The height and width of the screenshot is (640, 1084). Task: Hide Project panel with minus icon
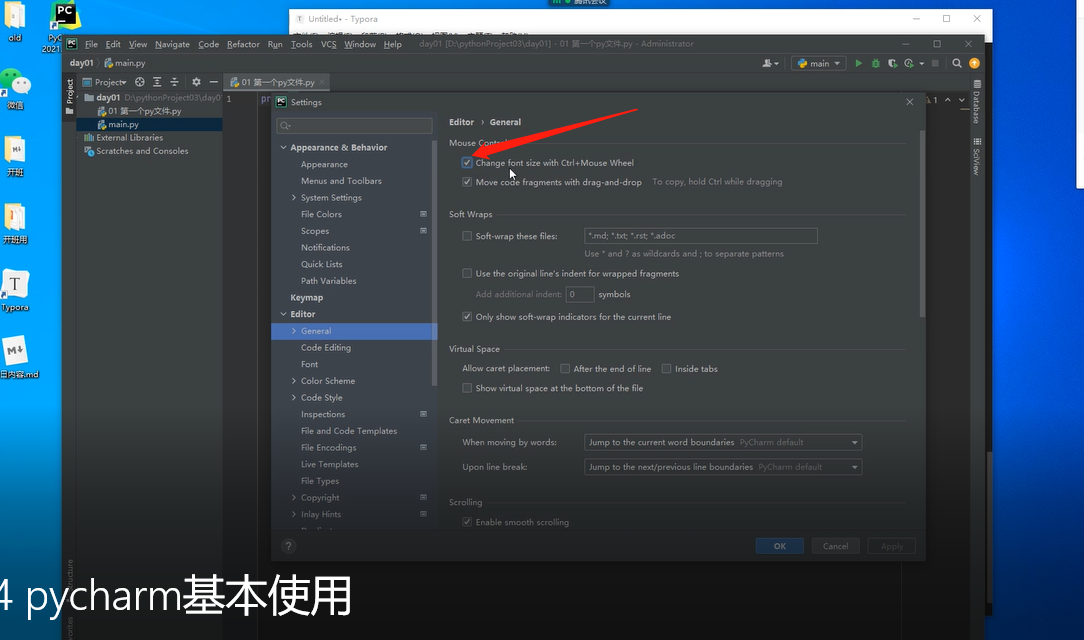[x=214, y=82]
